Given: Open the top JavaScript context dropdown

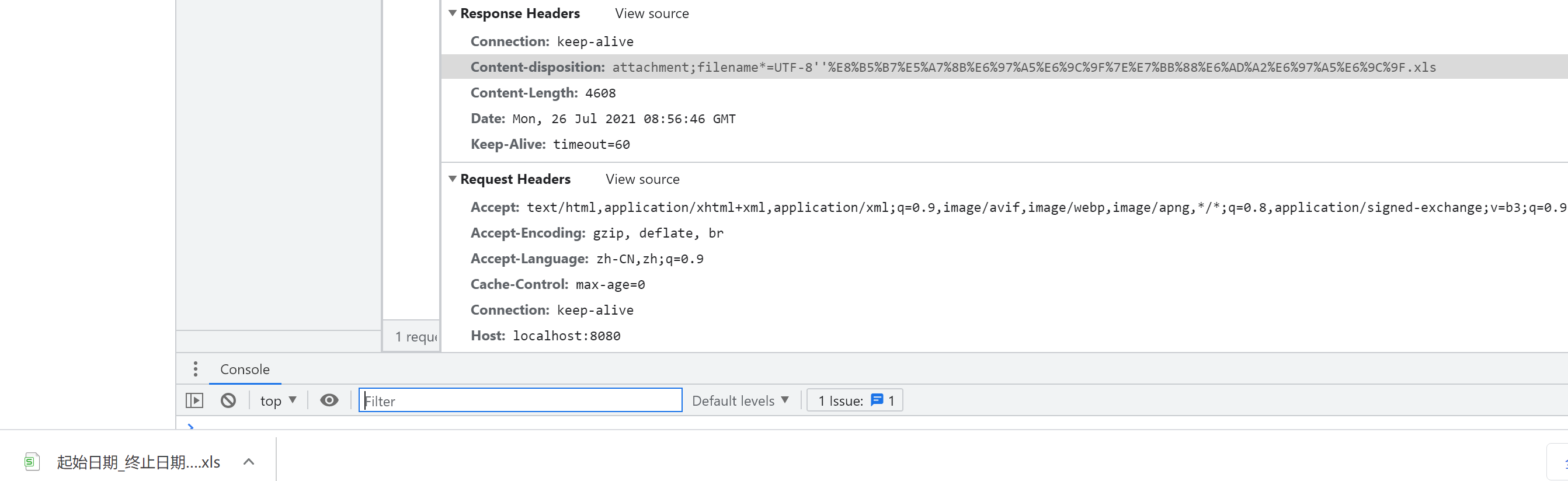Looking at the screenshot, I should pos(278,400).
